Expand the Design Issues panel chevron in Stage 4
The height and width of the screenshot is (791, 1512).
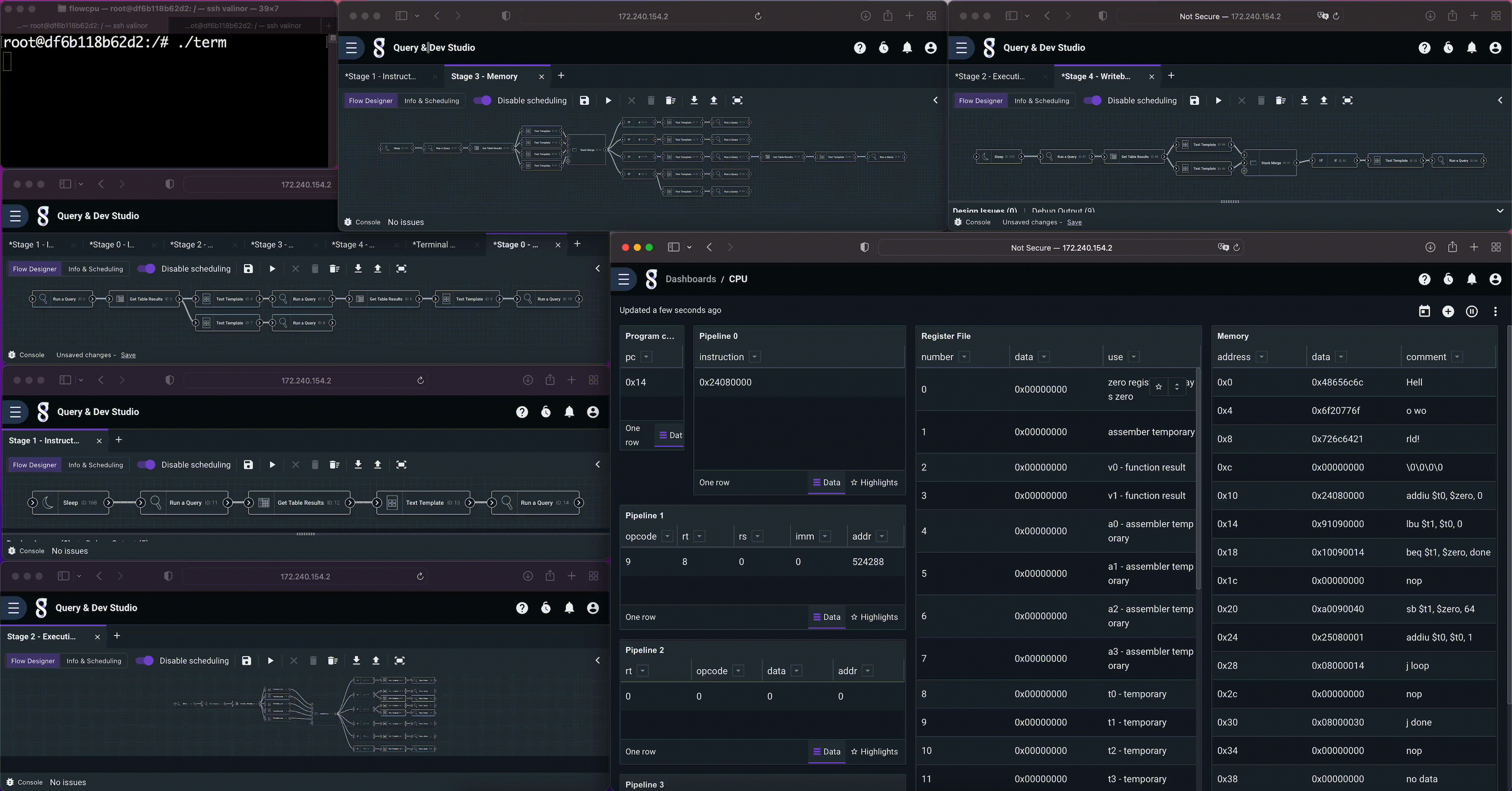[x=1500, y=211]
